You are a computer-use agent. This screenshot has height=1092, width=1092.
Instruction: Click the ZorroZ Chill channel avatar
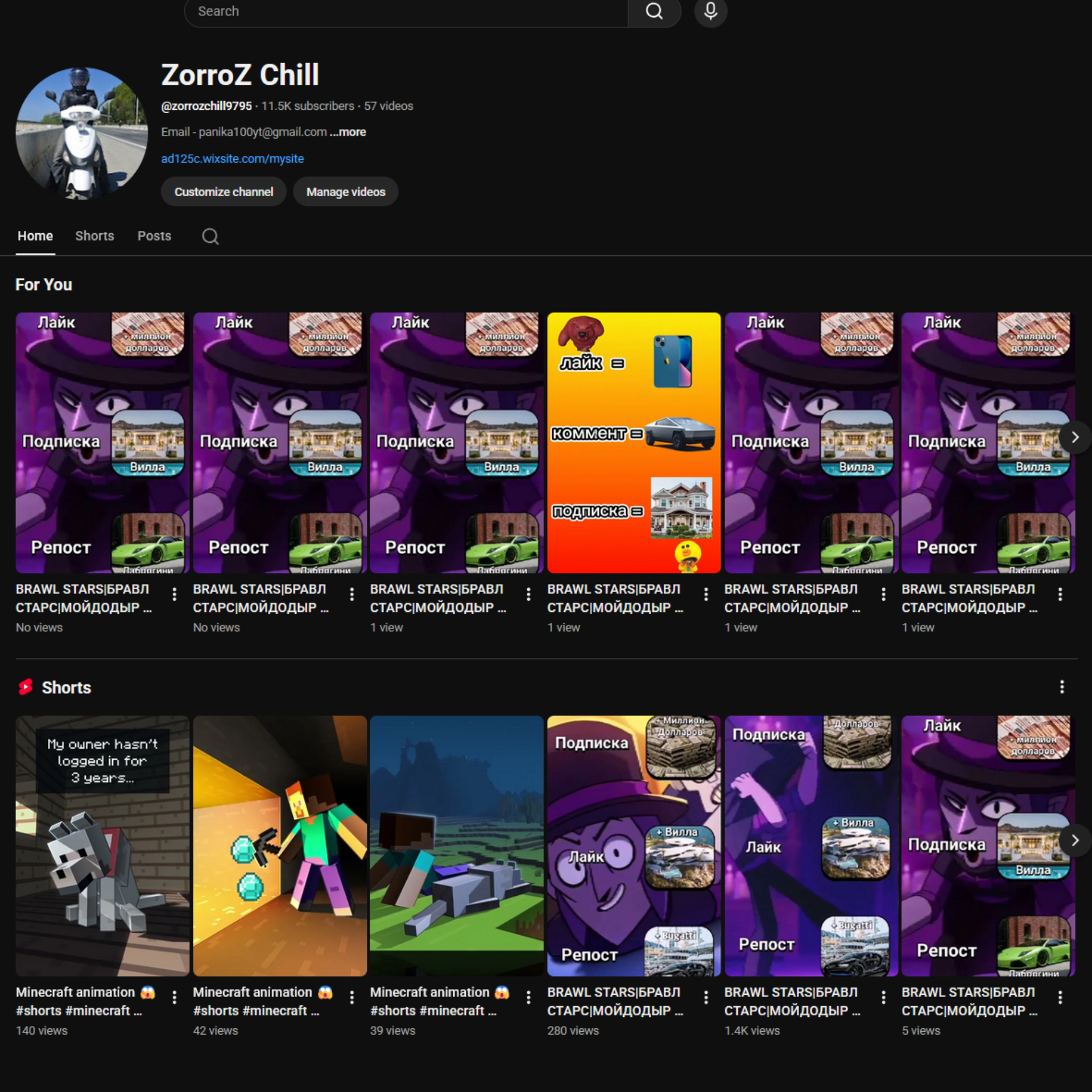click(82, 134)
